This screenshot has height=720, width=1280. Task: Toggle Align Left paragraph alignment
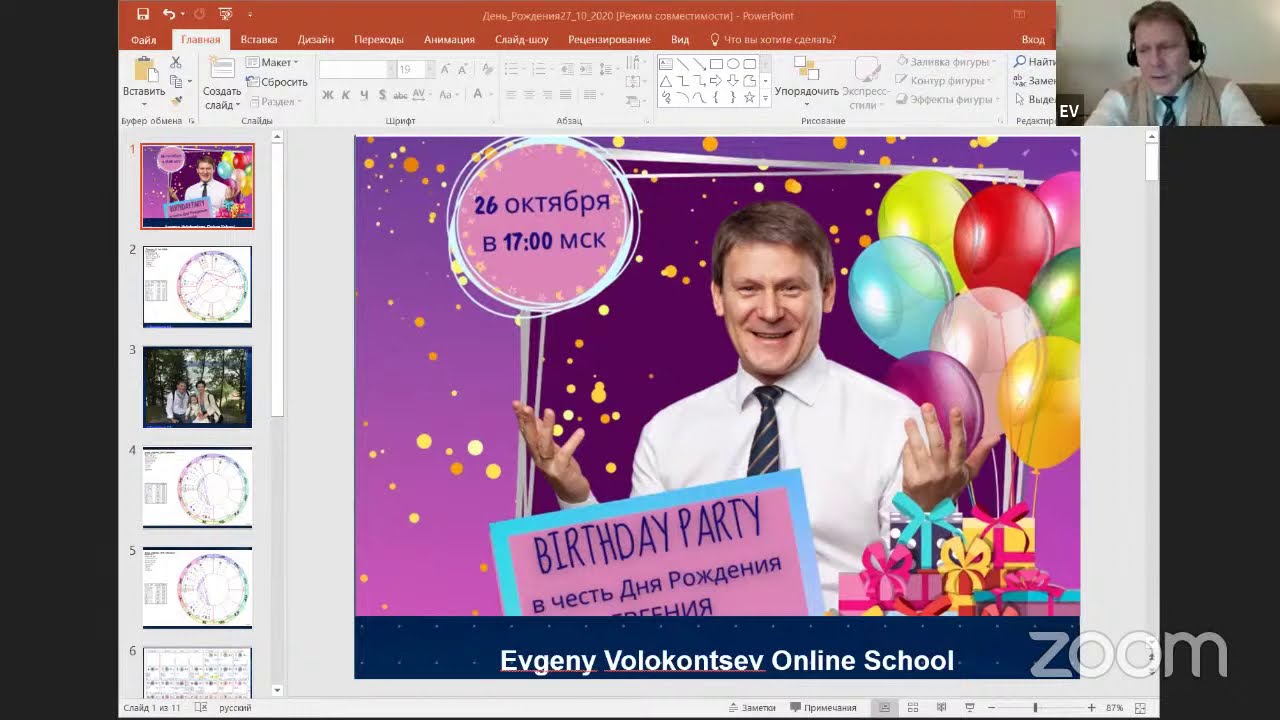pos(511,95)
